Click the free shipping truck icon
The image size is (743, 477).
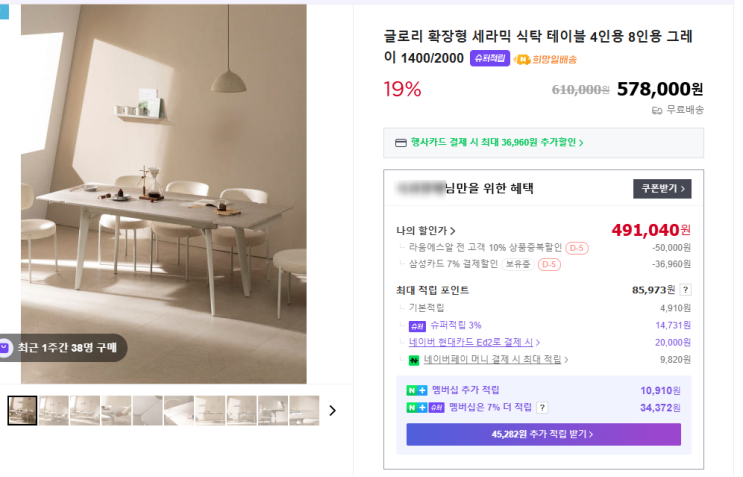pos(657,110)
